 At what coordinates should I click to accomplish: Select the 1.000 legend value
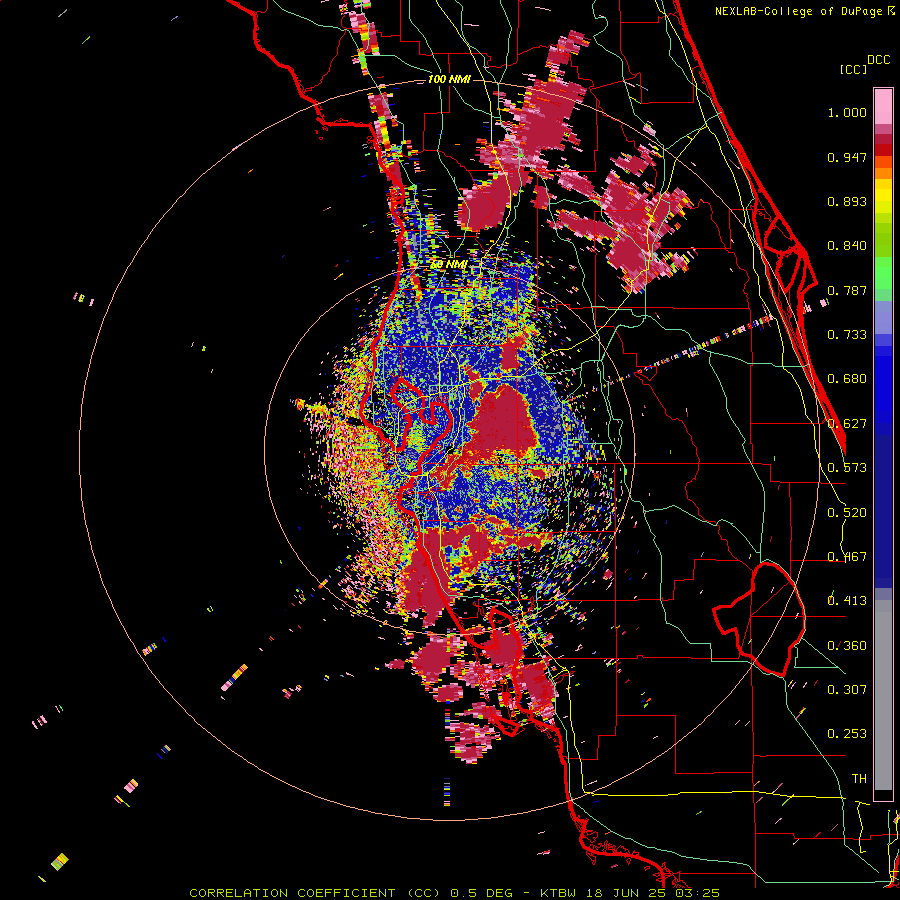pos(847,112)
